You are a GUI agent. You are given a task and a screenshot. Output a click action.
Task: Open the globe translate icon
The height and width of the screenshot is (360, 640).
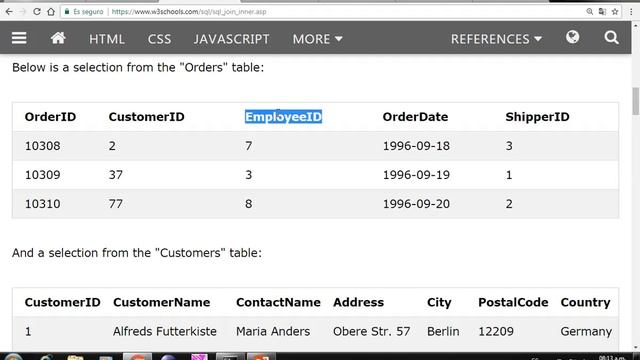(572, 38)
